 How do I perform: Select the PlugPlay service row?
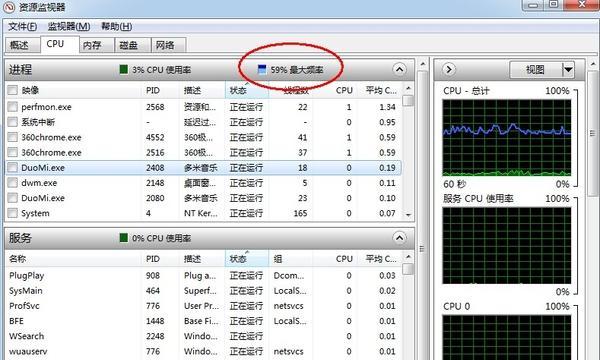pos(203,275)
